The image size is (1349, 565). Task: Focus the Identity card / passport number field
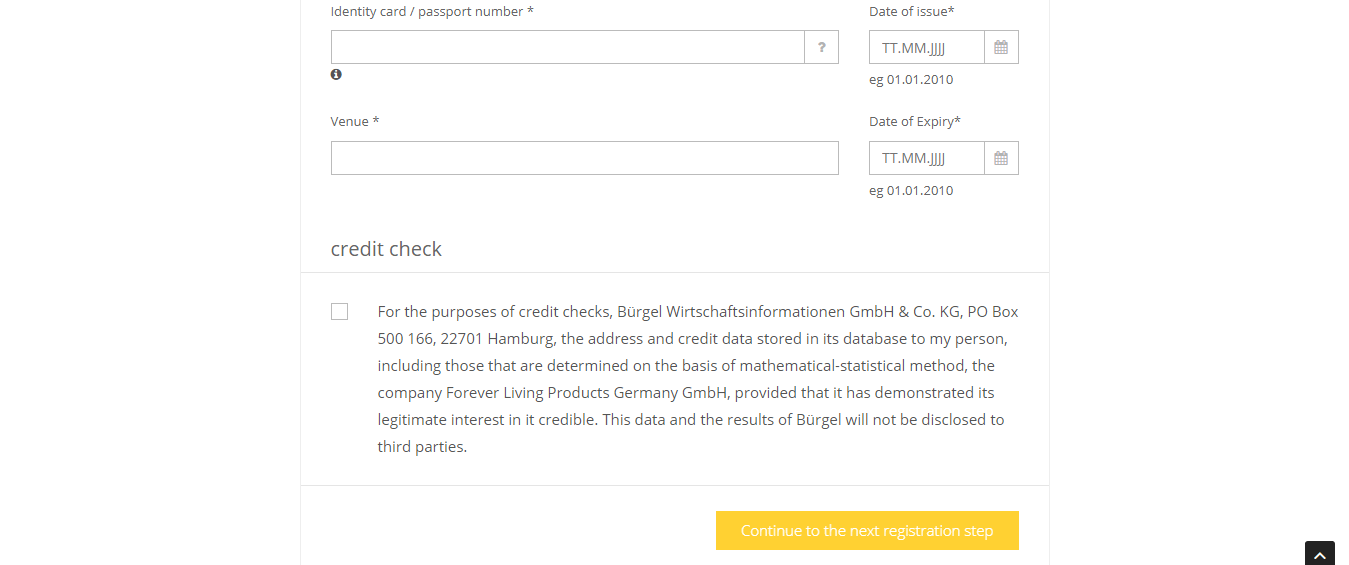pos(567,47)
